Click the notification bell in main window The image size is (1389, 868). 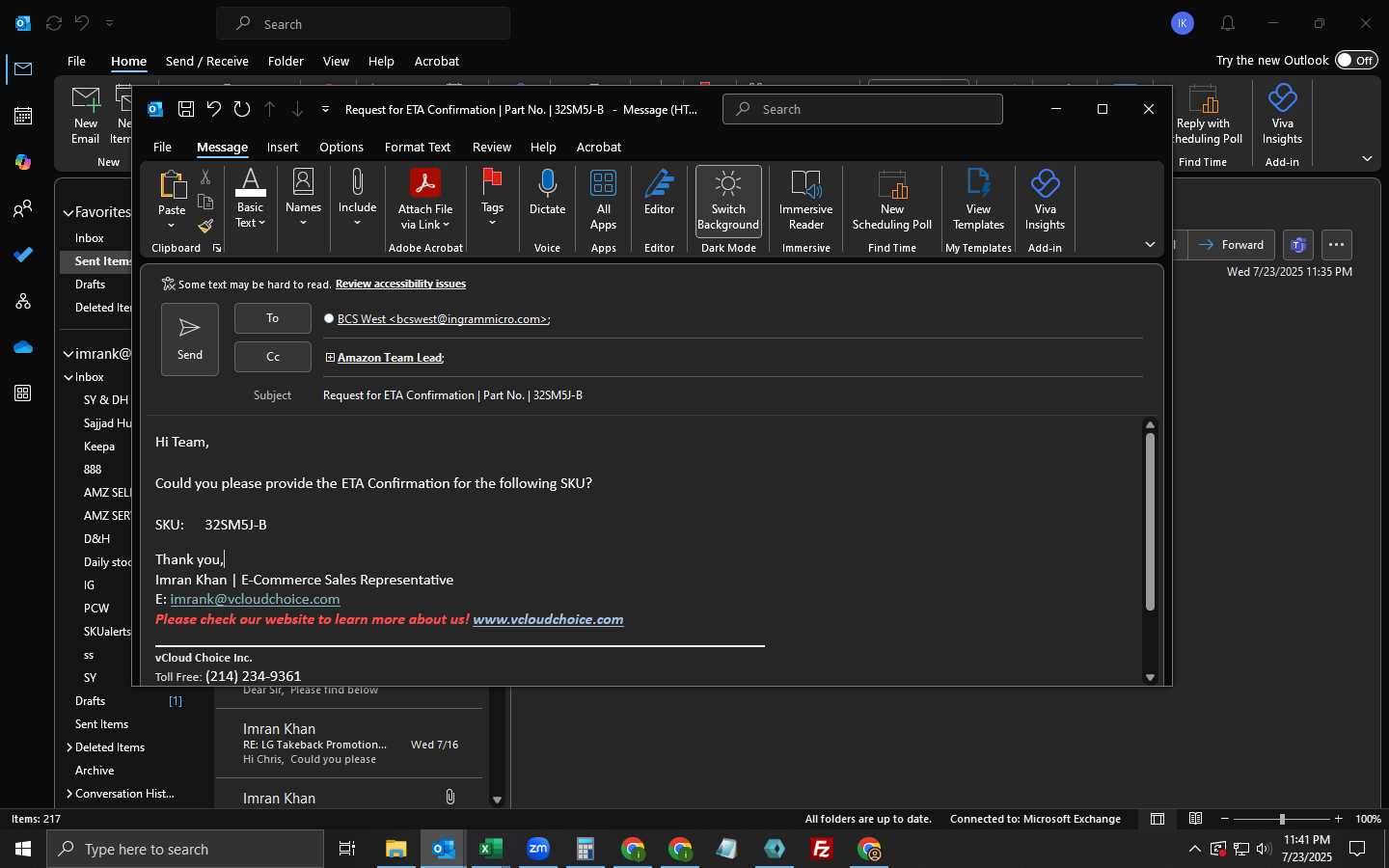[x=1228, y=23]
